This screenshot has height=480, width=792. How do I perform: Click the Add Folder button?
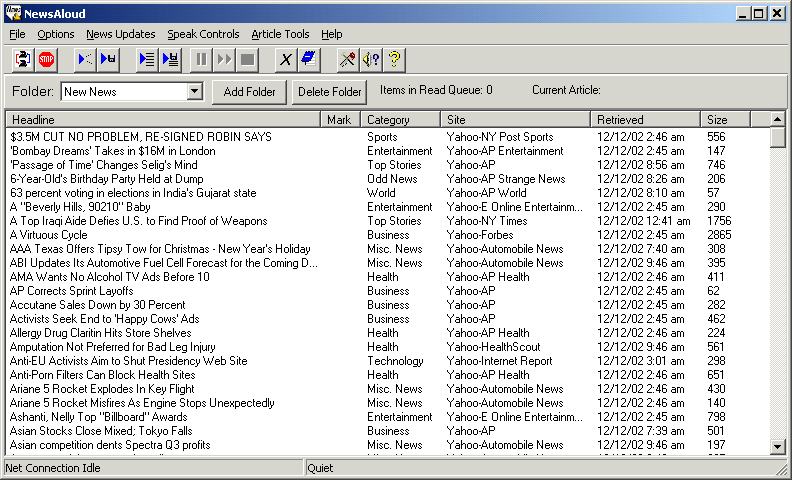coord(249,92)
